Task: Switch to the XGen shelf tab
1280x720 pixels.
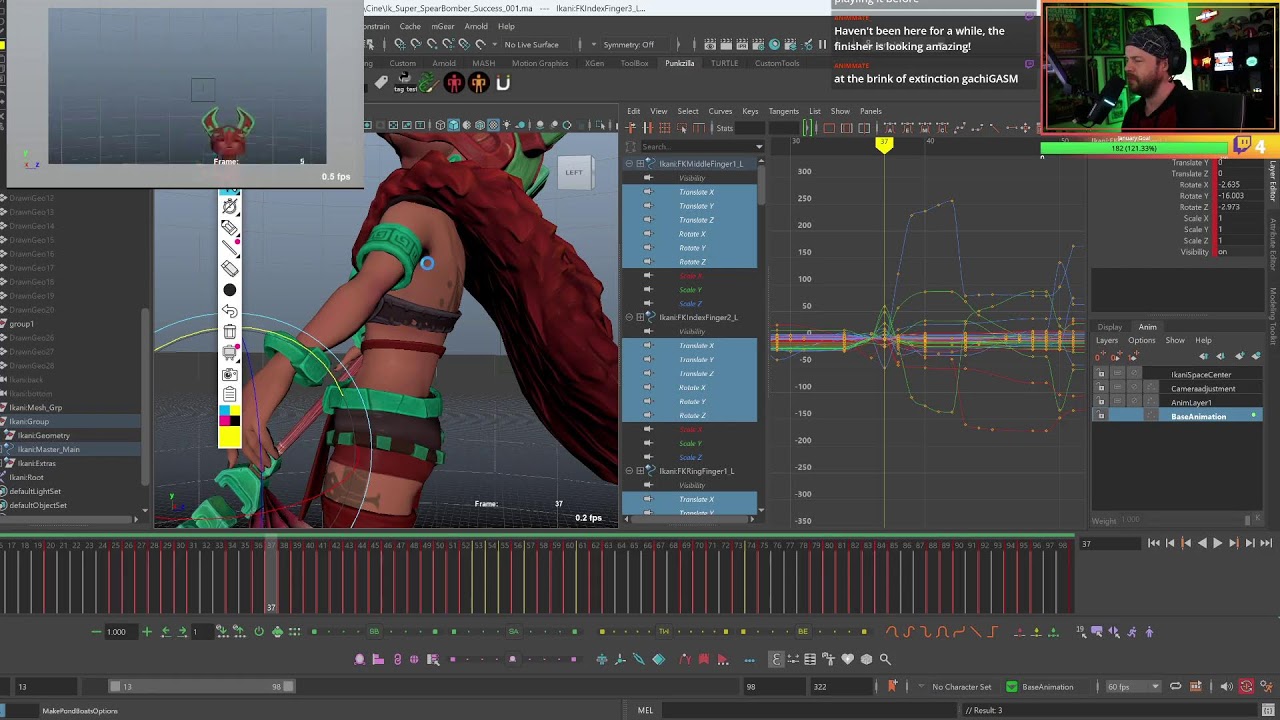Action: (595, 63)
